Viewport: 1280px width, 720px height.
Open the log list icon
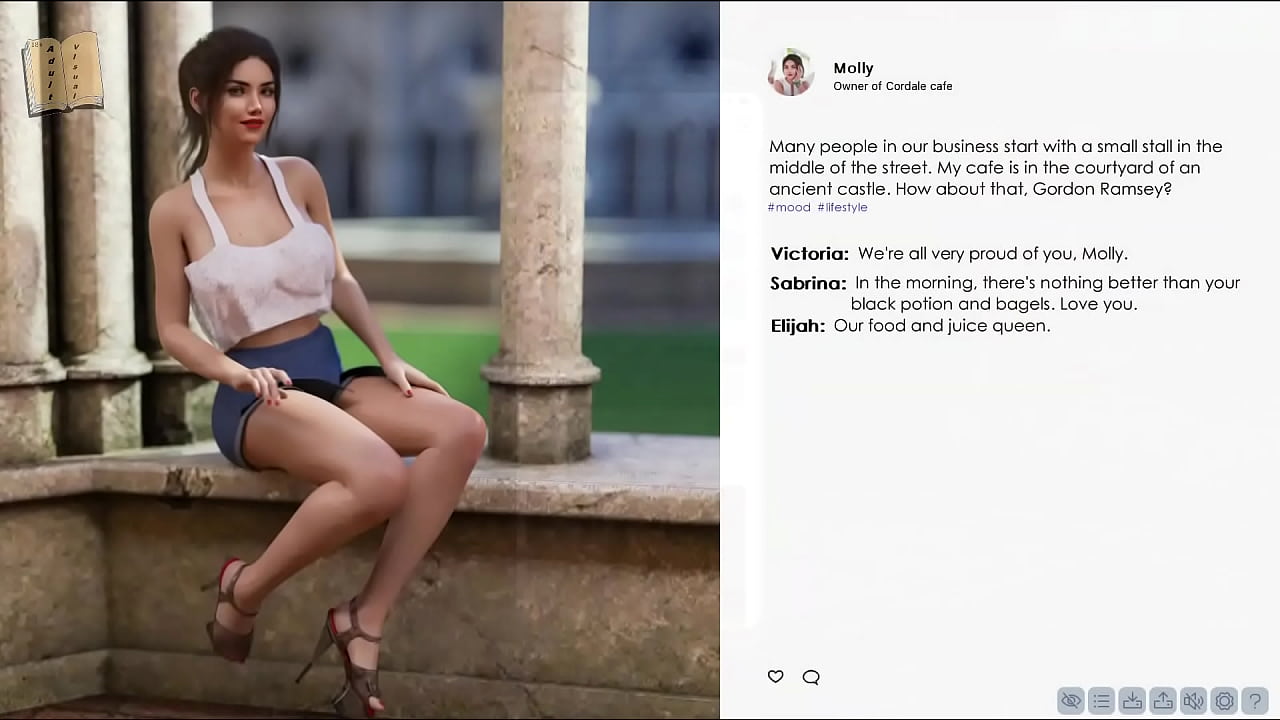[1102, 701]
